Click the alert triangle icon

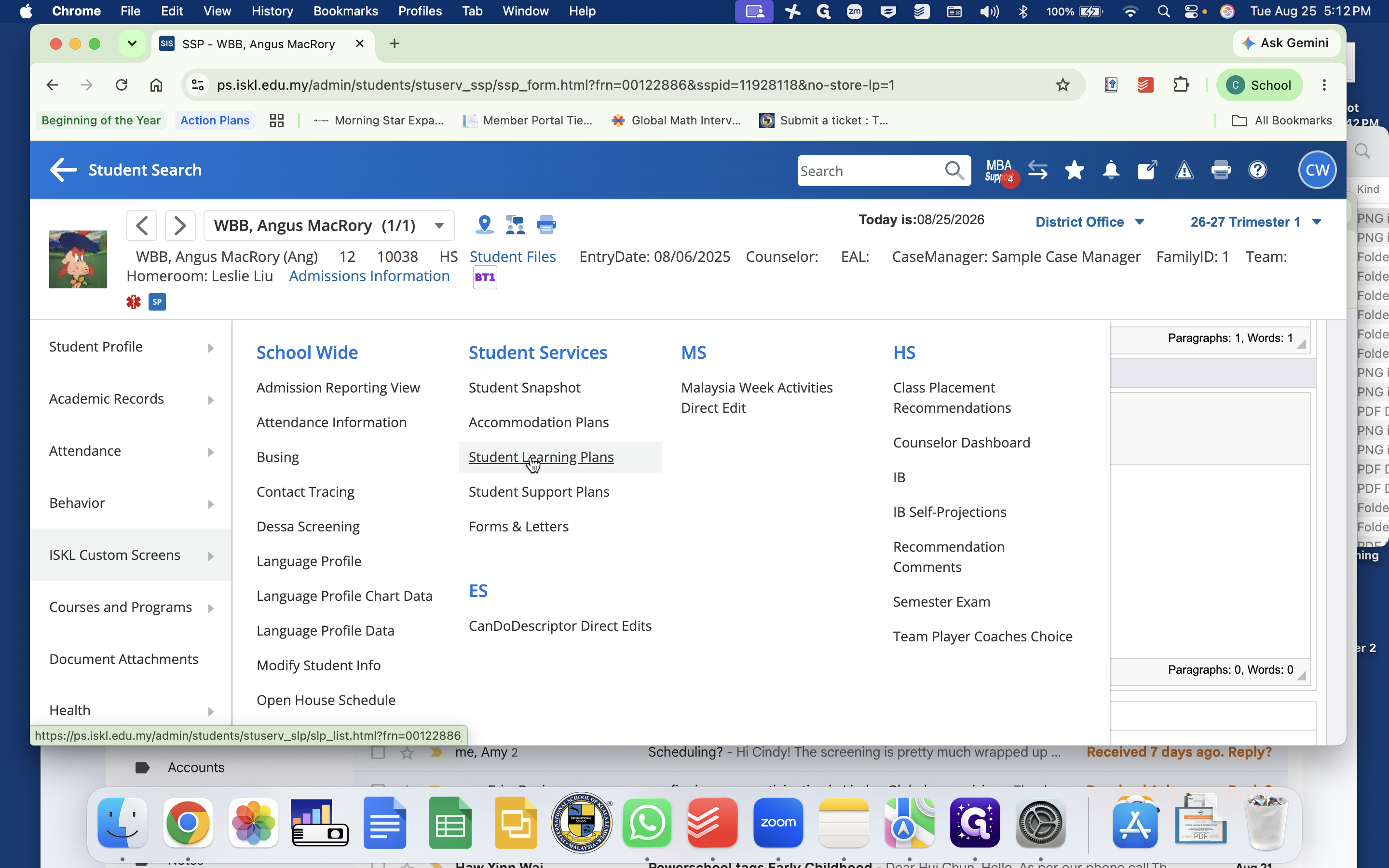[x=1184, y=171]
